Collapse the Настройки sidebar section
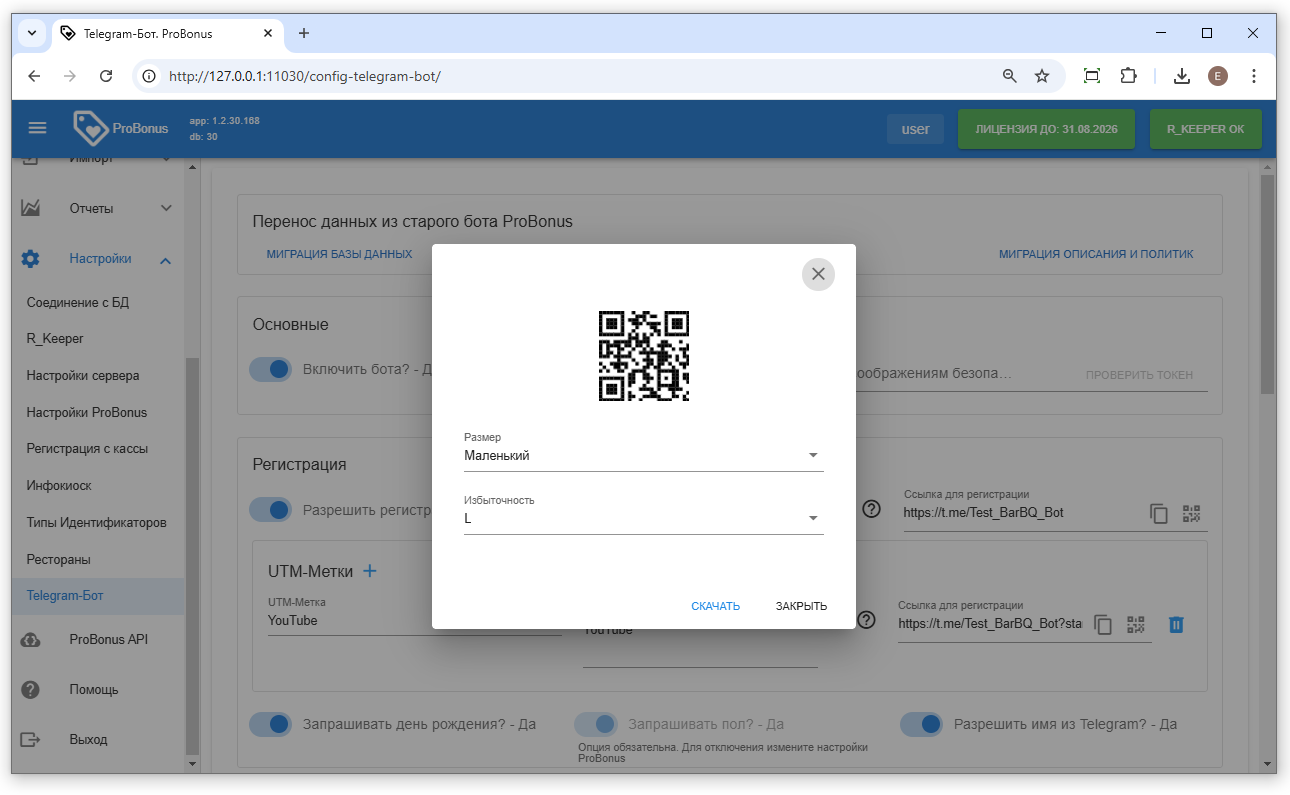This screenshot has height=795, width=1290. click(98, 258)
